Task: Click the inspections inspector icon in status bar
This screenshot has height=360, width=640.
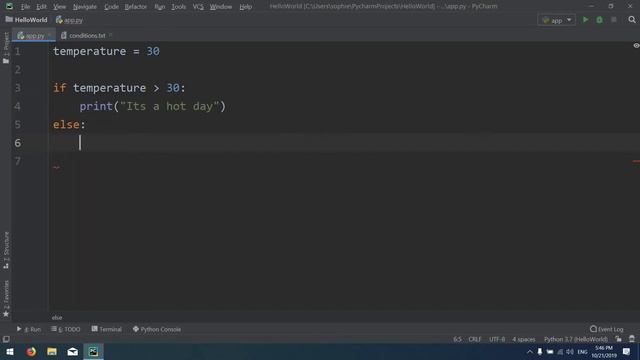Action: tap(632, 339)
